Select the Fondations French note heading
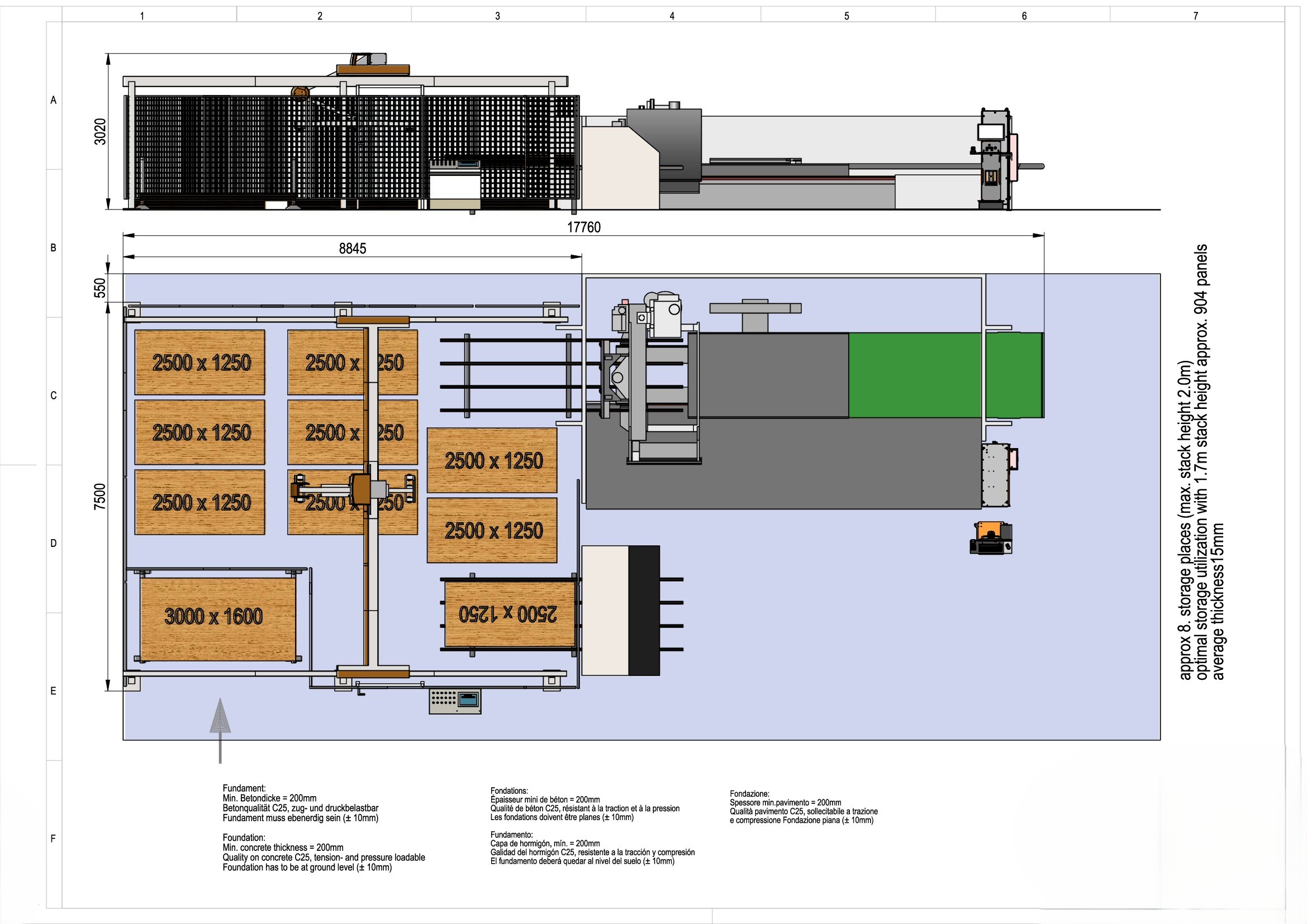Screen dimensions: 1307x924 pos(509,791)
